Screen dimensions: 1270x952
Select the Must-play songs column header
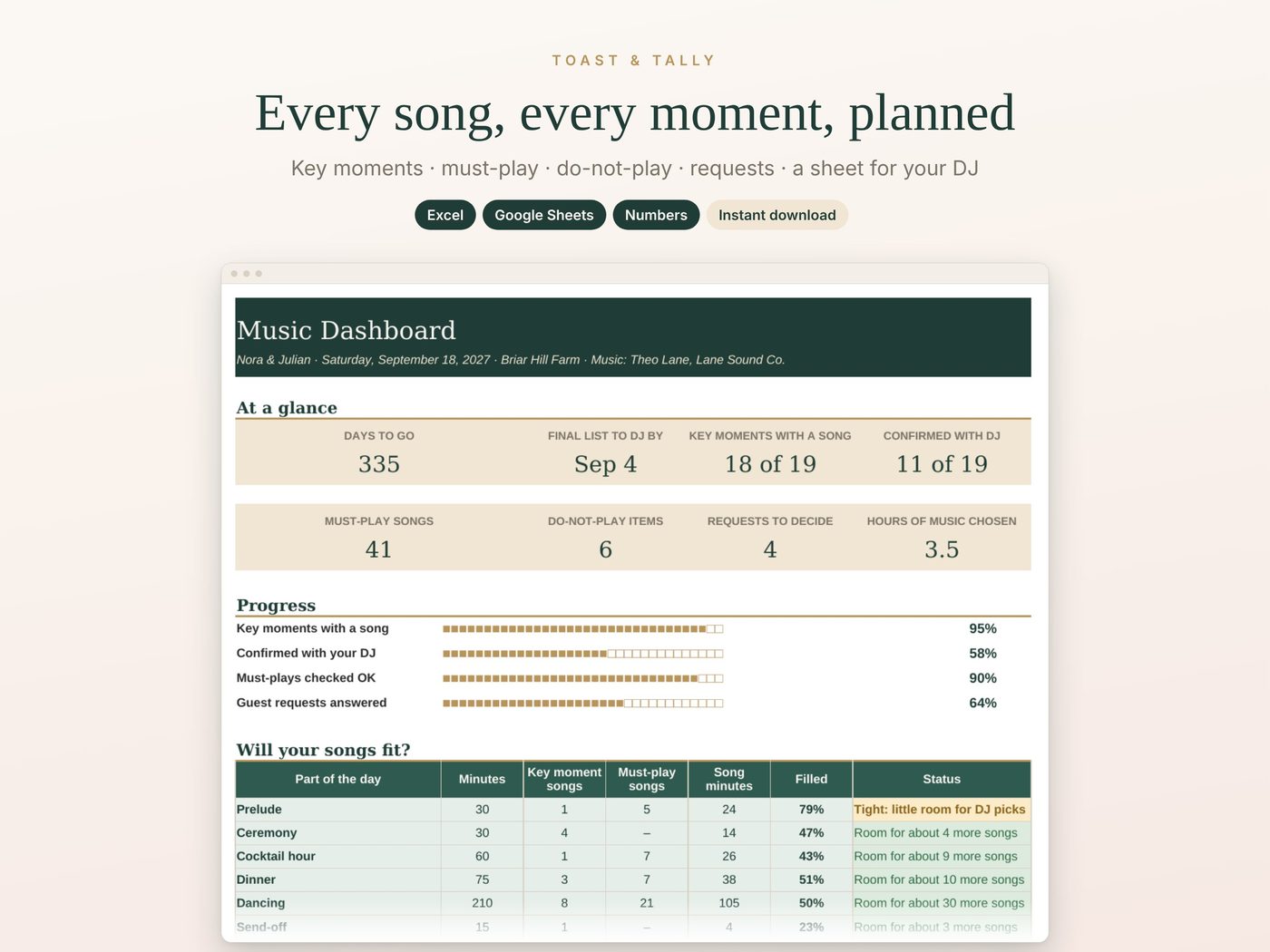tap(647, 779)
